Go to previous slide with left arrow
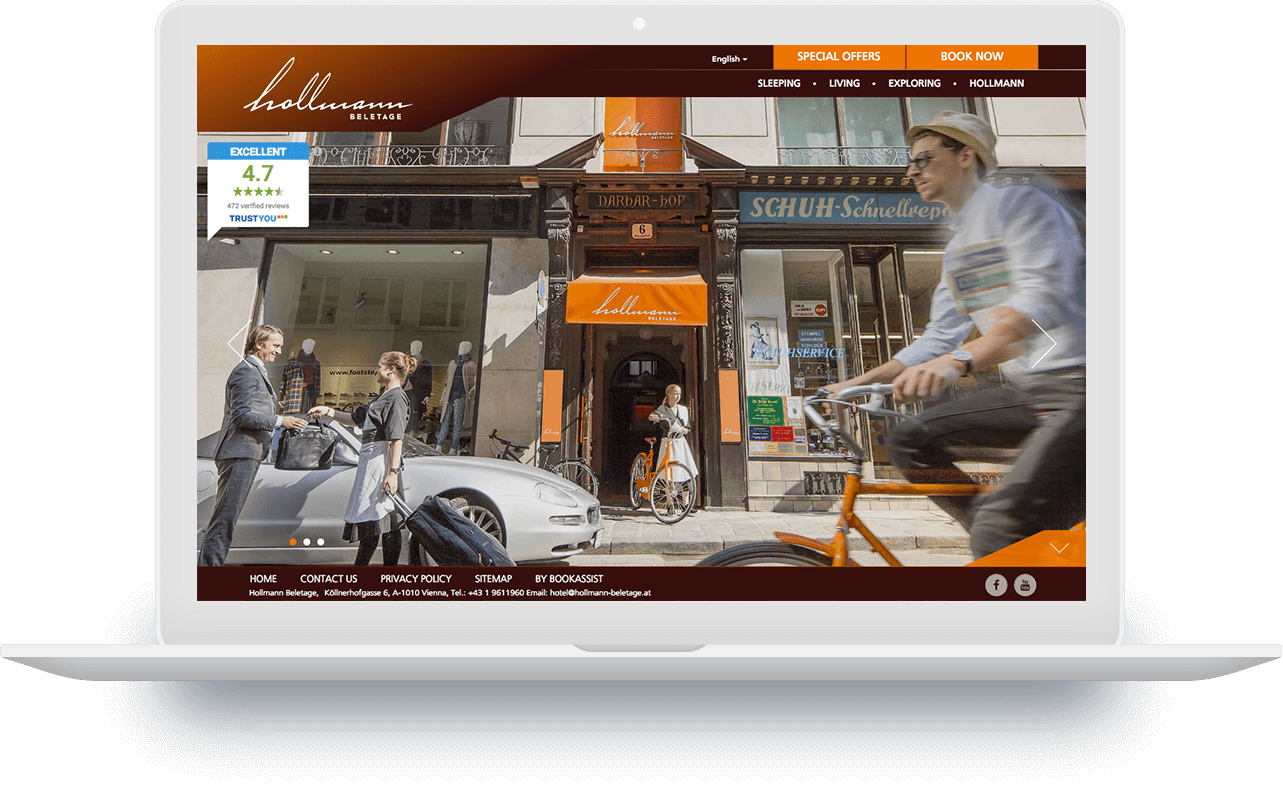The height and width of the screenshot is (788, 1283). click(238, 342)
